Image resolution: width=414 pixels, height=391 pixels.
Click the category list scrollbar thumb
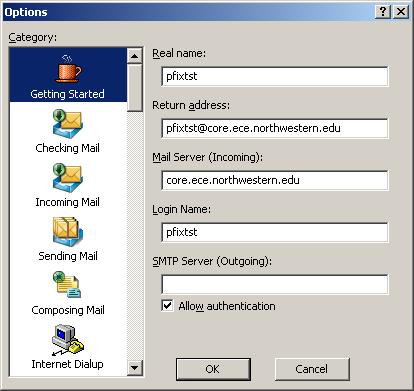135,87
